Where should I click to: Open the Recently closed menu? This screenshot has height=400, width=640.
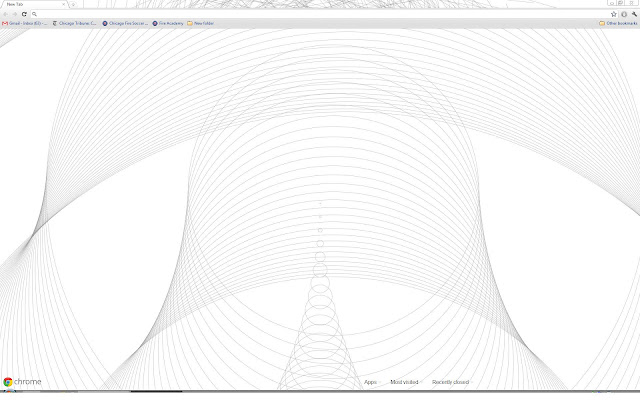[x=450, y=382]
